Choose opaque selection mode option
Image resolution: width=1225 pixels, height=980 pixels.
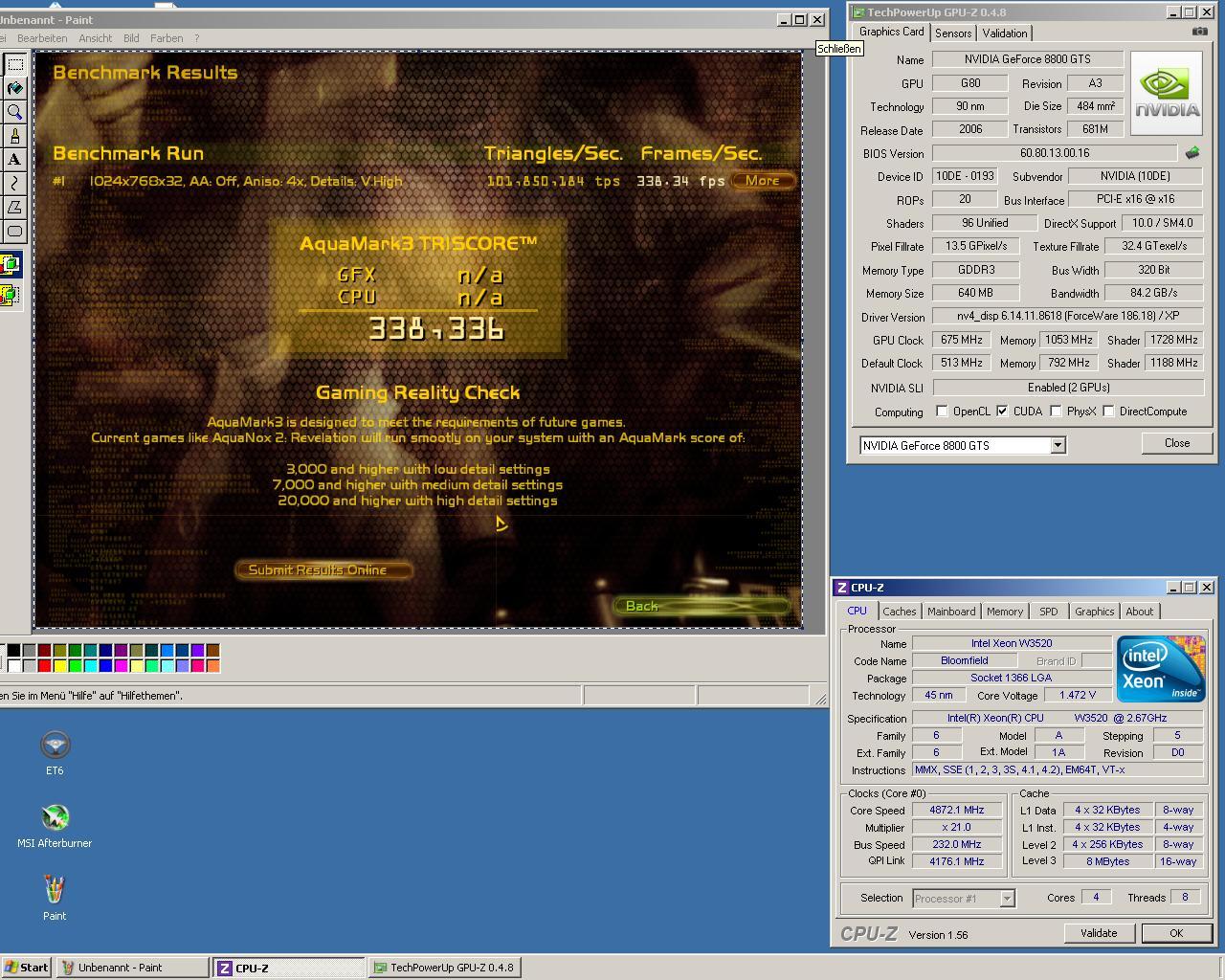point(10,264)
